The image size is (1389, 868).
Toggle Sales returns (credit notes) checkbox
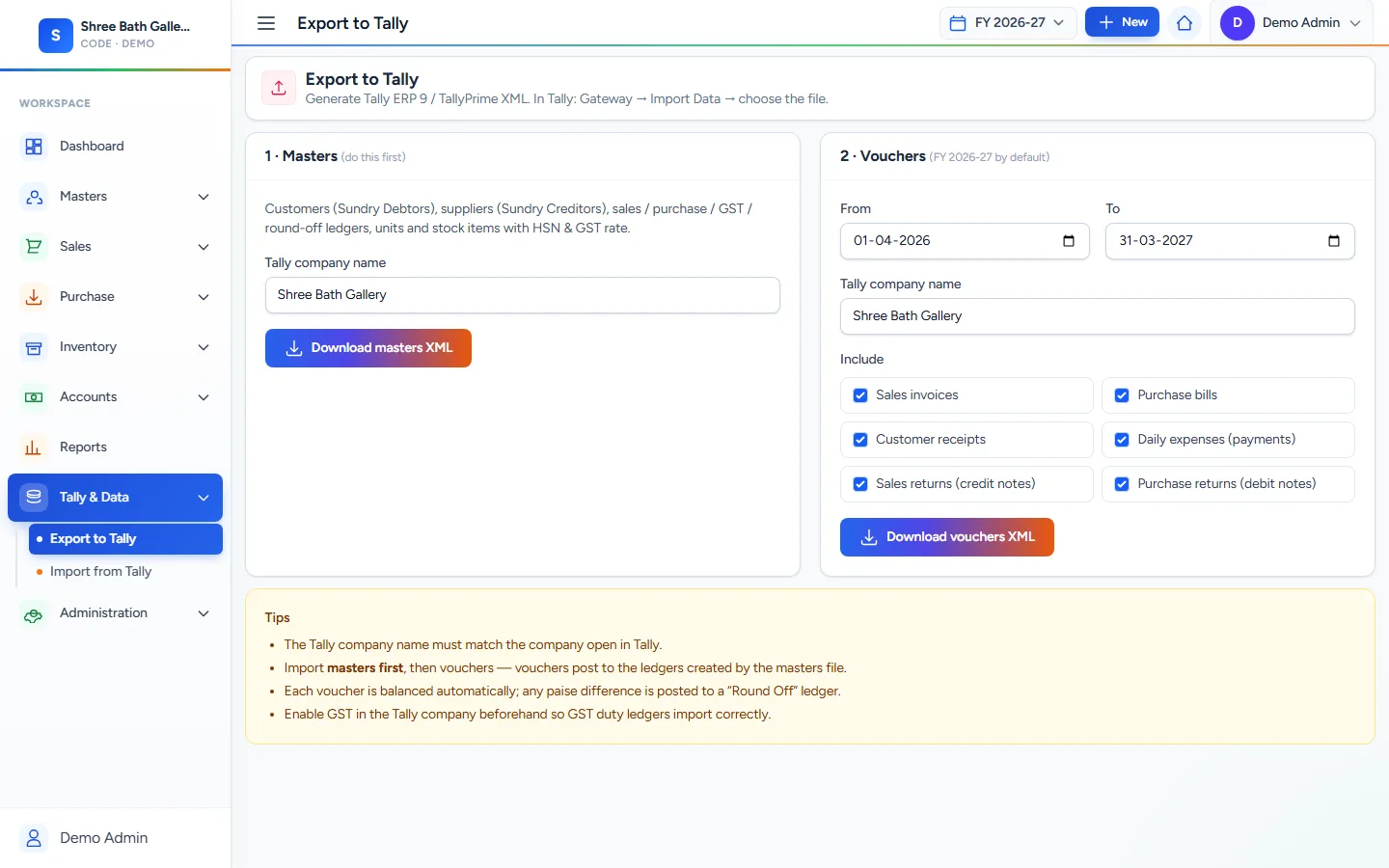pyautogui.click(x=860, y=484)
